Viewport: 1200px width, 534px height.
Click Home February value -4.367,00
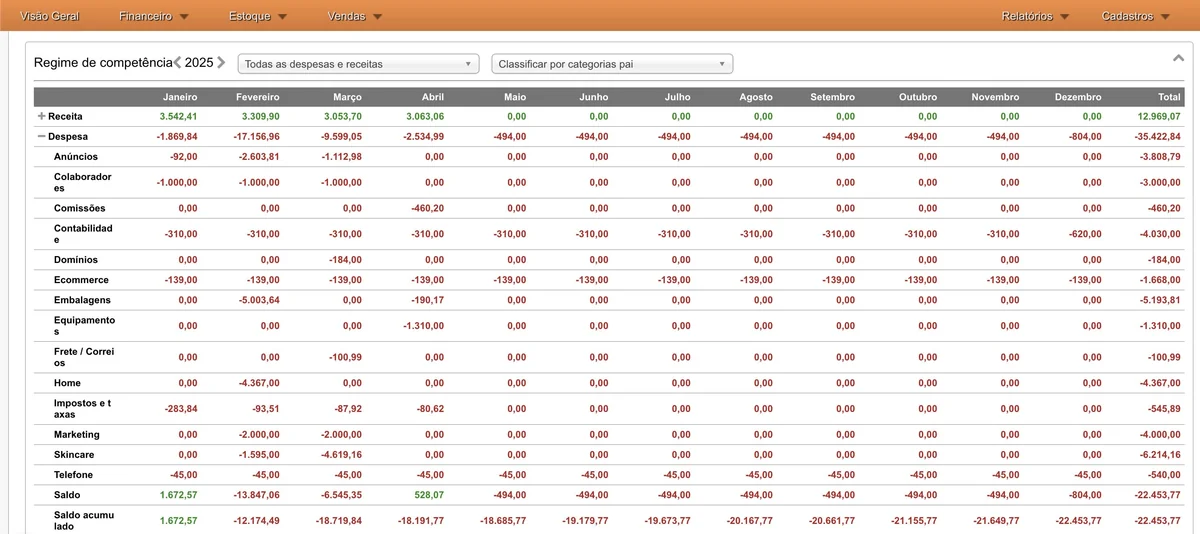(259, 383)
